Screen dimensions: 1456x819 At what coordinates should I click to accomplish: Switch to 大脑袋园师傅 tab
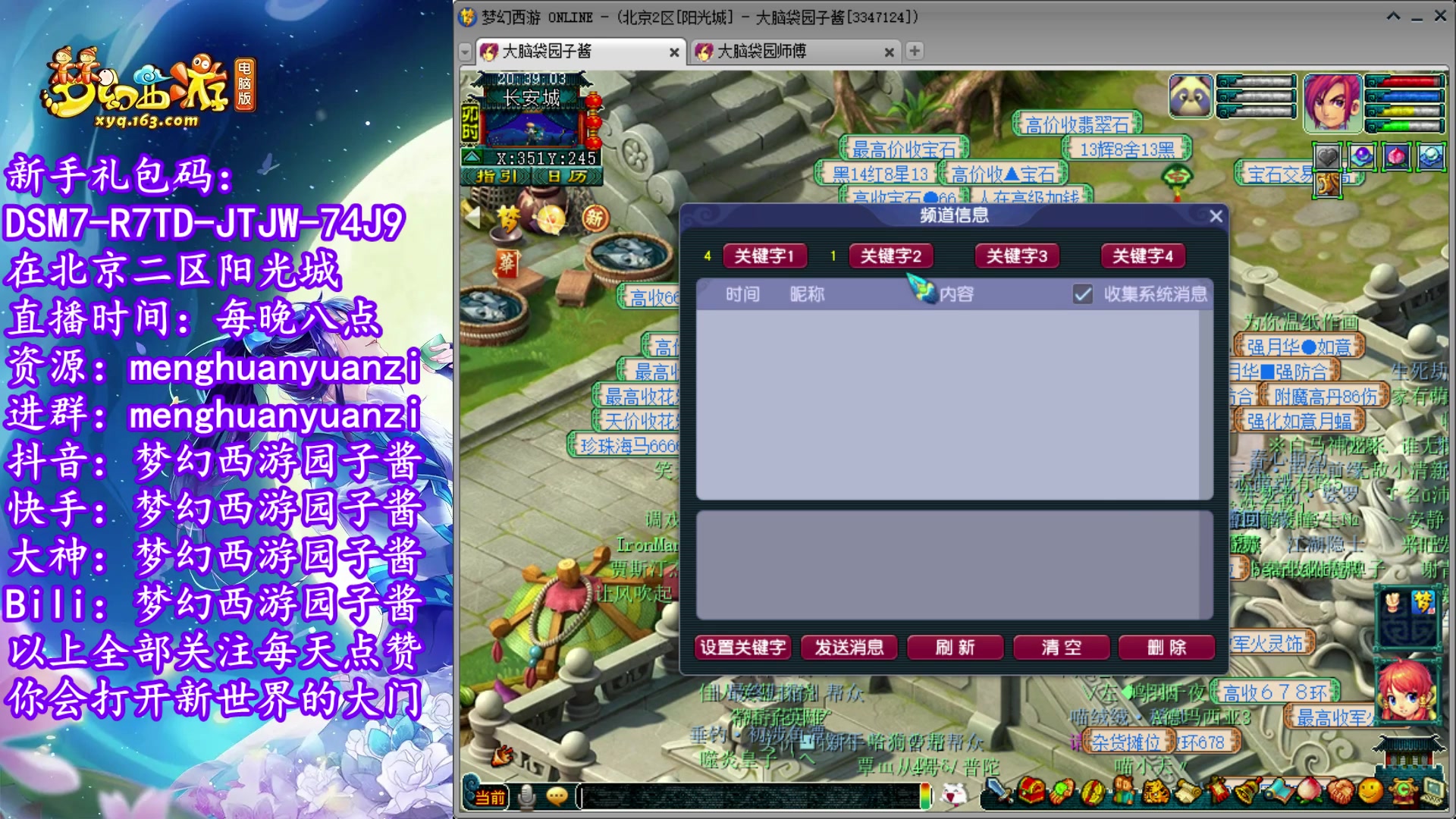coord(794,52)
